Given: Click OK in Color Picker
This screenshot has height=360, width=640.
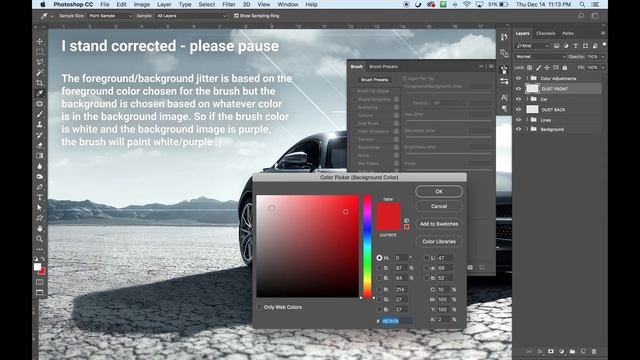Looking at the screenshot, I should tap(439, 191).
